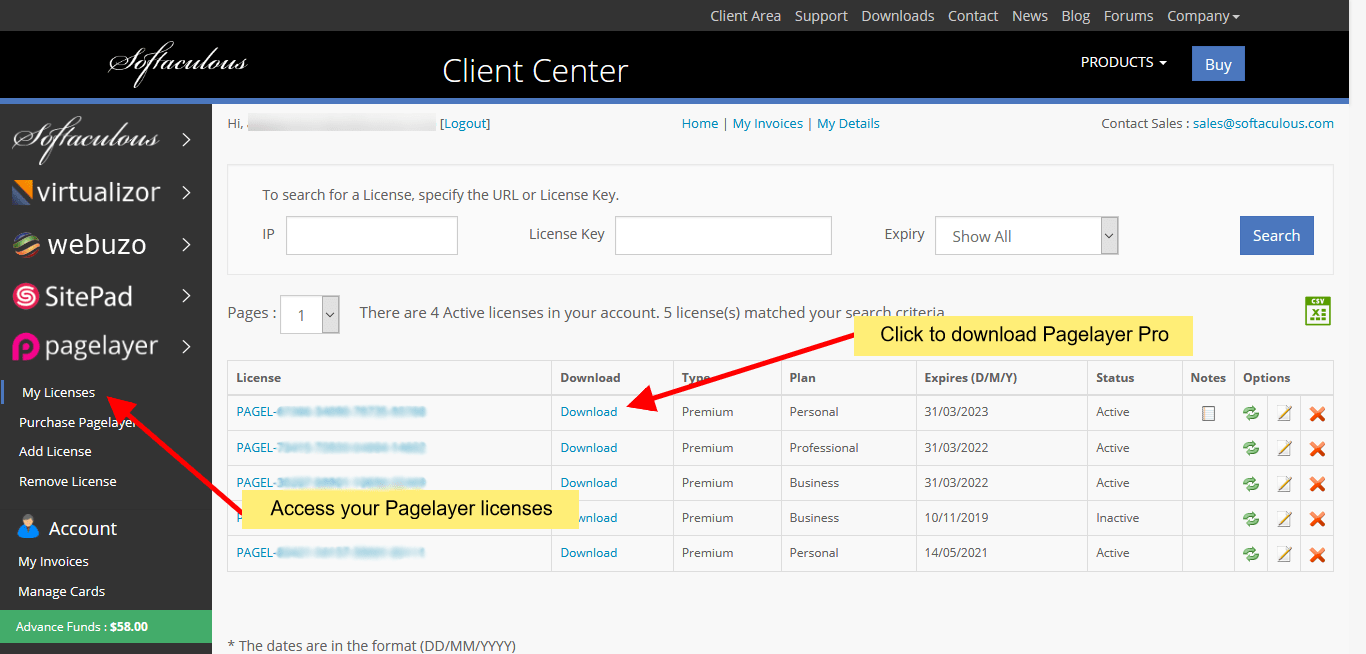Click Download link for Professional plan license
1366x654 pixels.
point(588,448)
